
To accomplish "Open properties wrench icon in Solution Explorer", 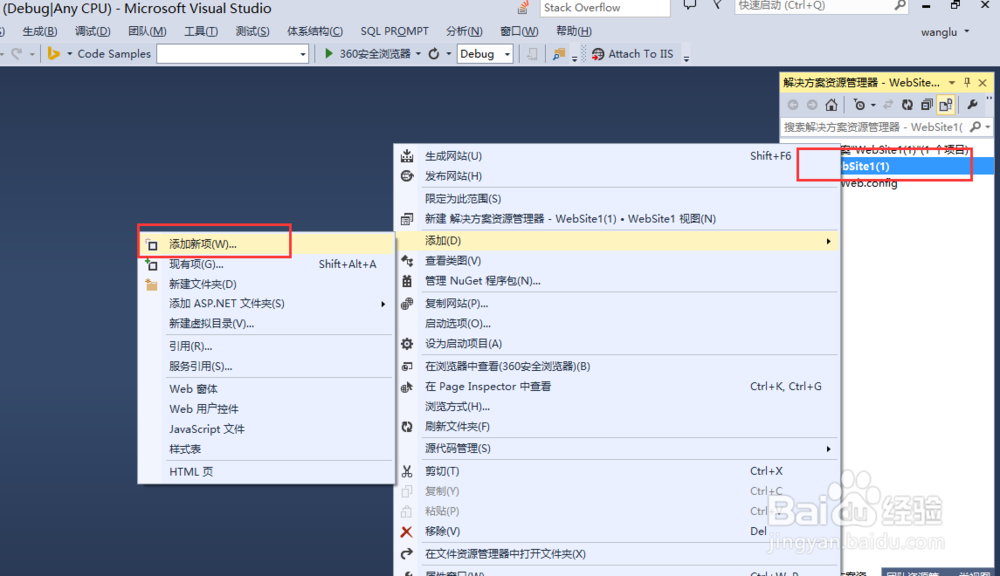I will pos(972,105).
